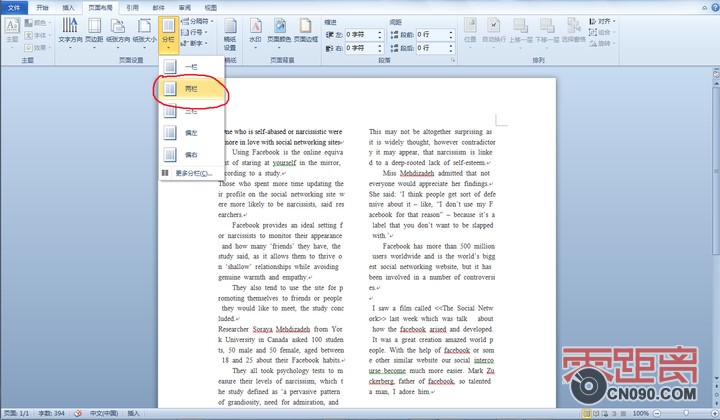Click the language 中文(中国) indicator
Image resolution: width=720 pixels, height=420 pixels.
pyautogui.click(x=104, y=414)
